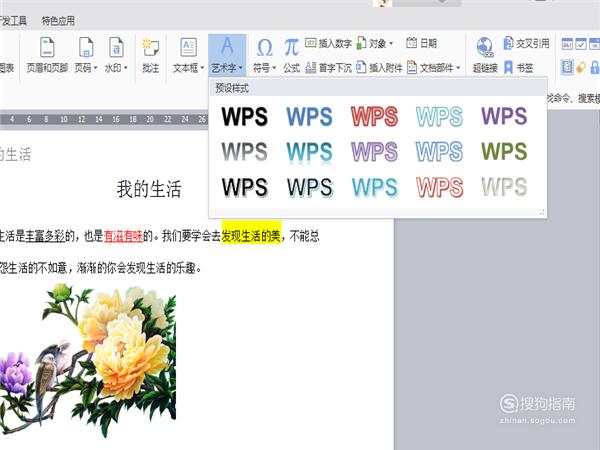Choose the red outlined WPS style, third row
This screenshot has height=450, width=600.
pos(439,187)
